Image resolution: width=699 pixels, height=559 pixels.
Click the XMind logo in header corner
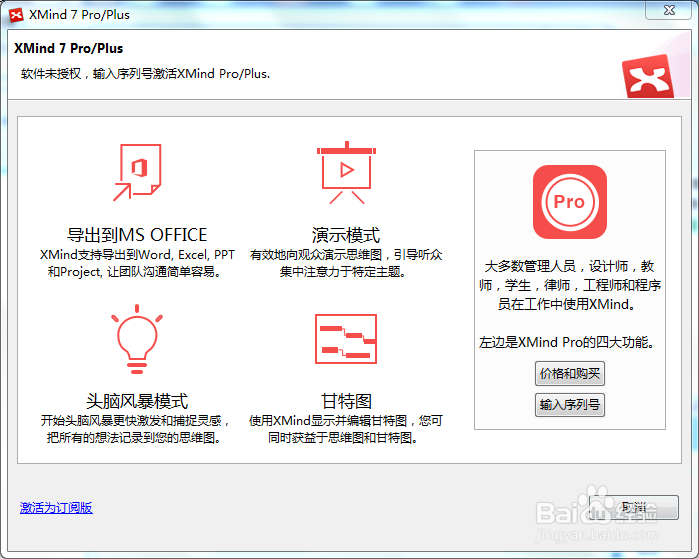point(645,77)
